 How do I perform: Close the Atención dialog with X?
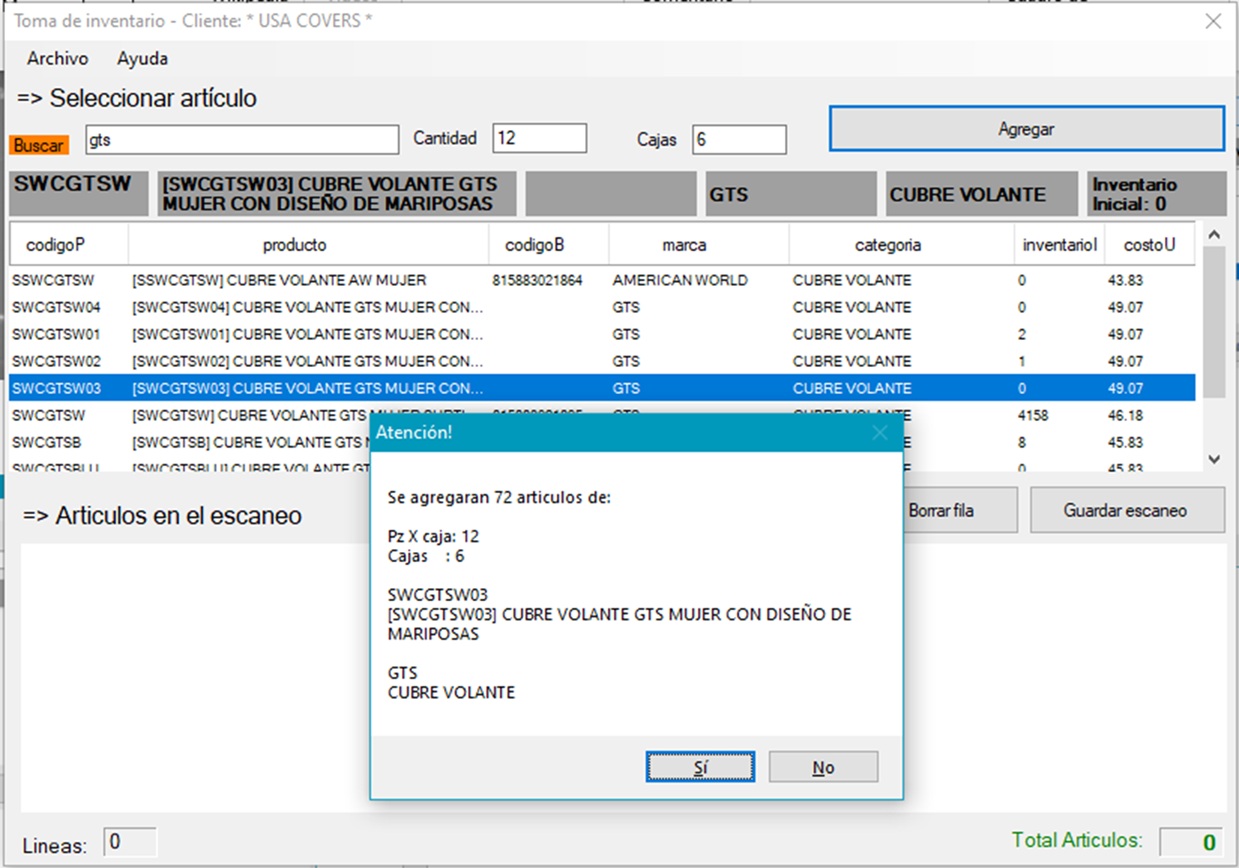pyautogui.click(x=879, y=432)
